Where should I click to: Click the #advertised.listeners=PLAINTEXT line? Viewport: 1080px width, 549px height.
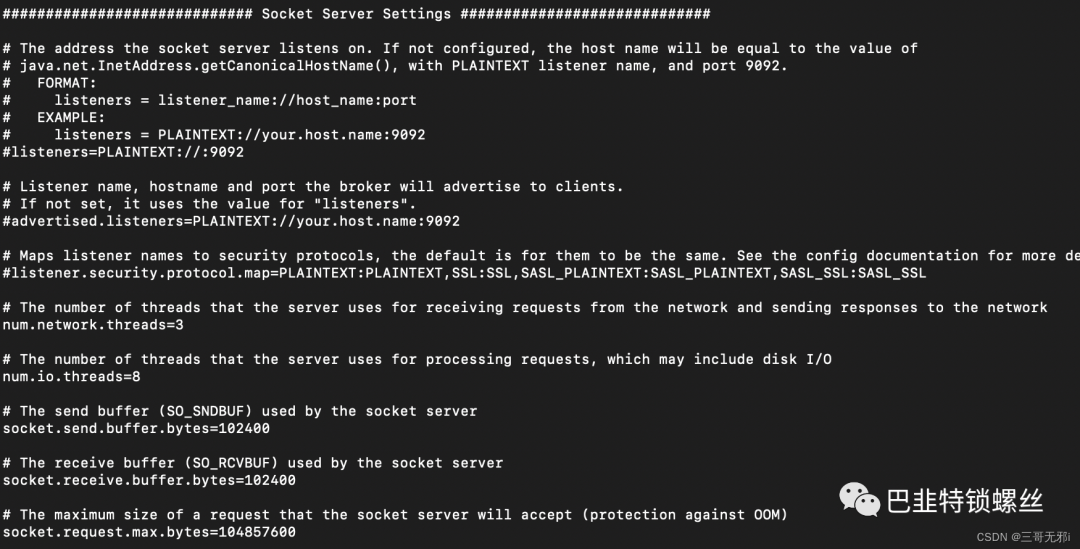(x=231, y=221)
